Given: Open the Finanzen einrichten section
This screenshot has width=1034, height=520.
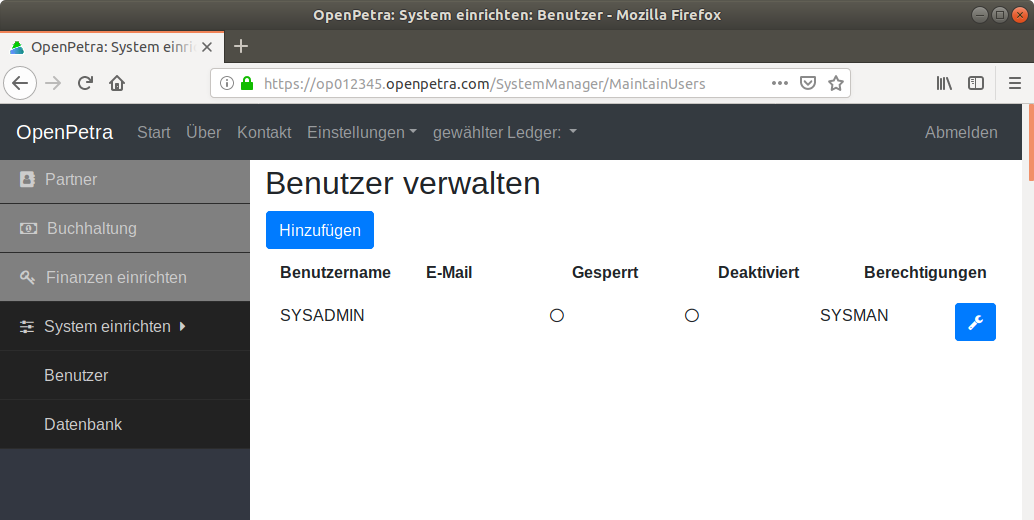Looking at the screenshot, I should point(125,277).
